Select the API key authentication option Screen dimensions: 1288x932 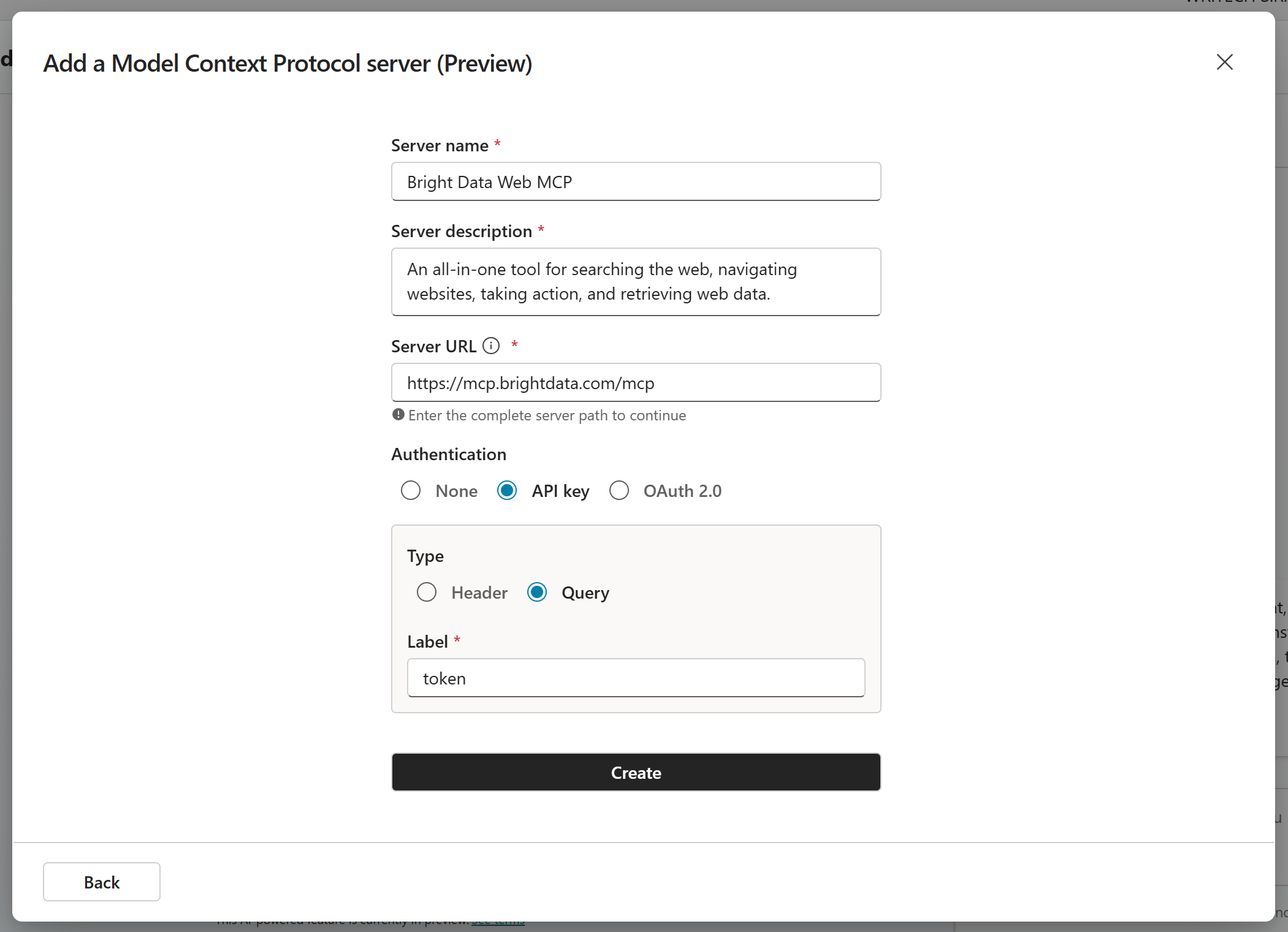click(x=507, y=490)
